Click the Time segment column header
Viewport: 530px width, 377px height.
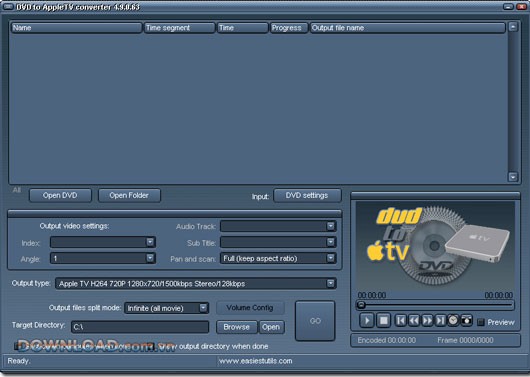coord(179,28)
